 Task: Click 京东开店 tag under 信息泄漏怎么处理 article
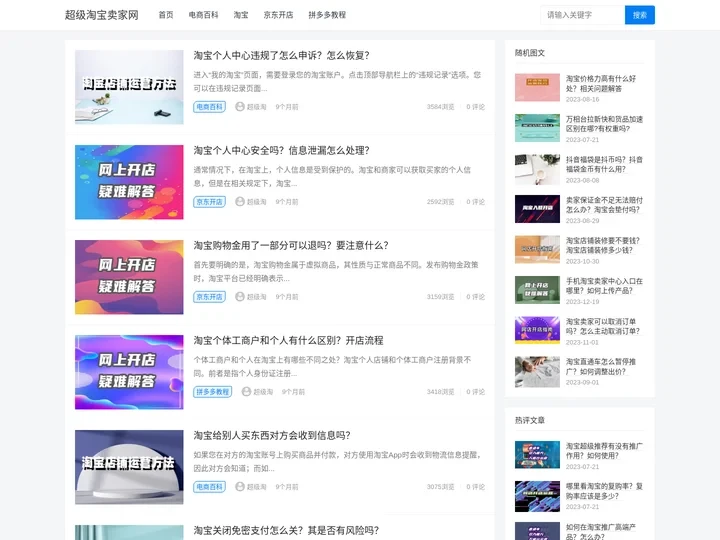pyautogui.click(x=209, y=202)
